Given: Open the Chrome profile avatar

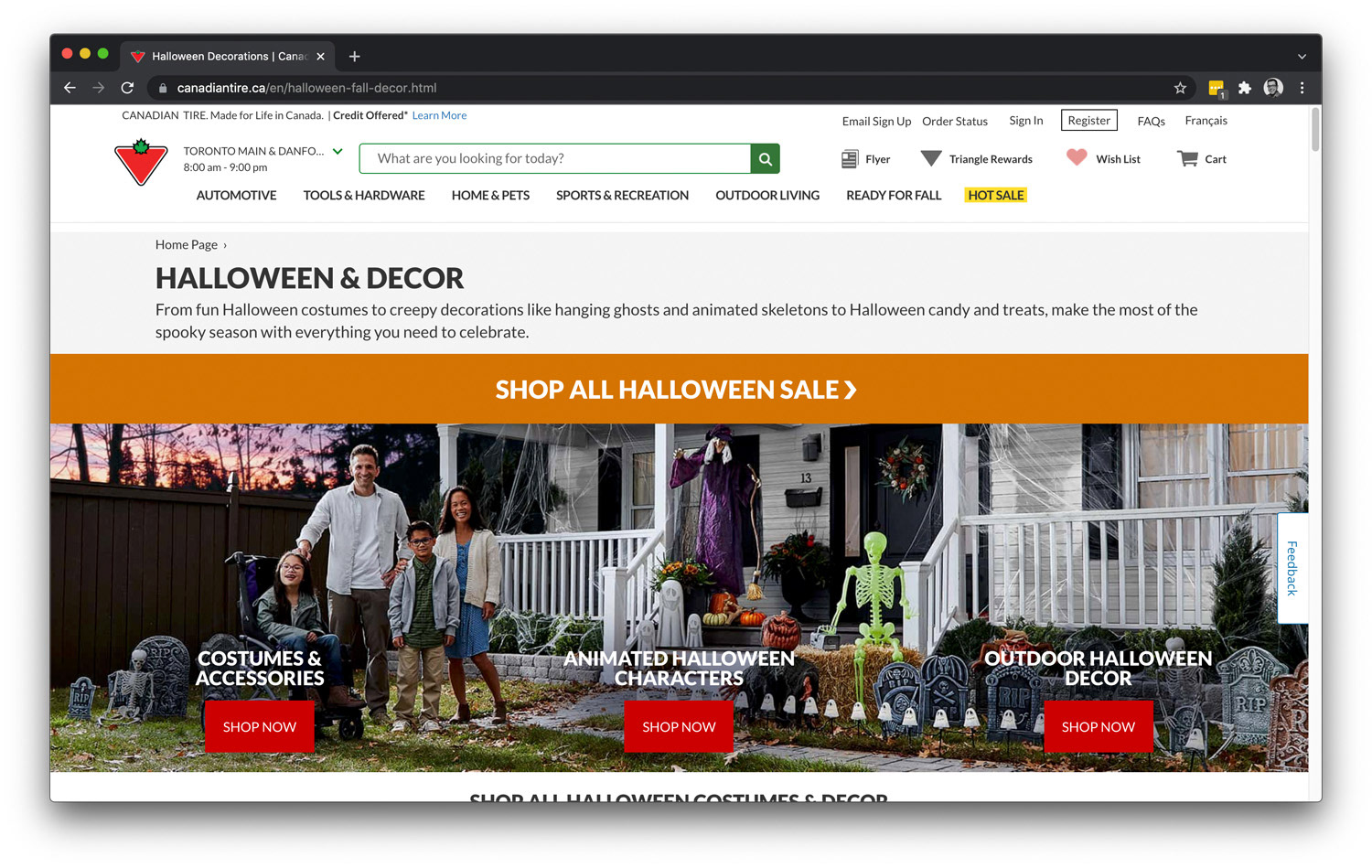Looking at the screenshot, I should (x=1273, y=88).
